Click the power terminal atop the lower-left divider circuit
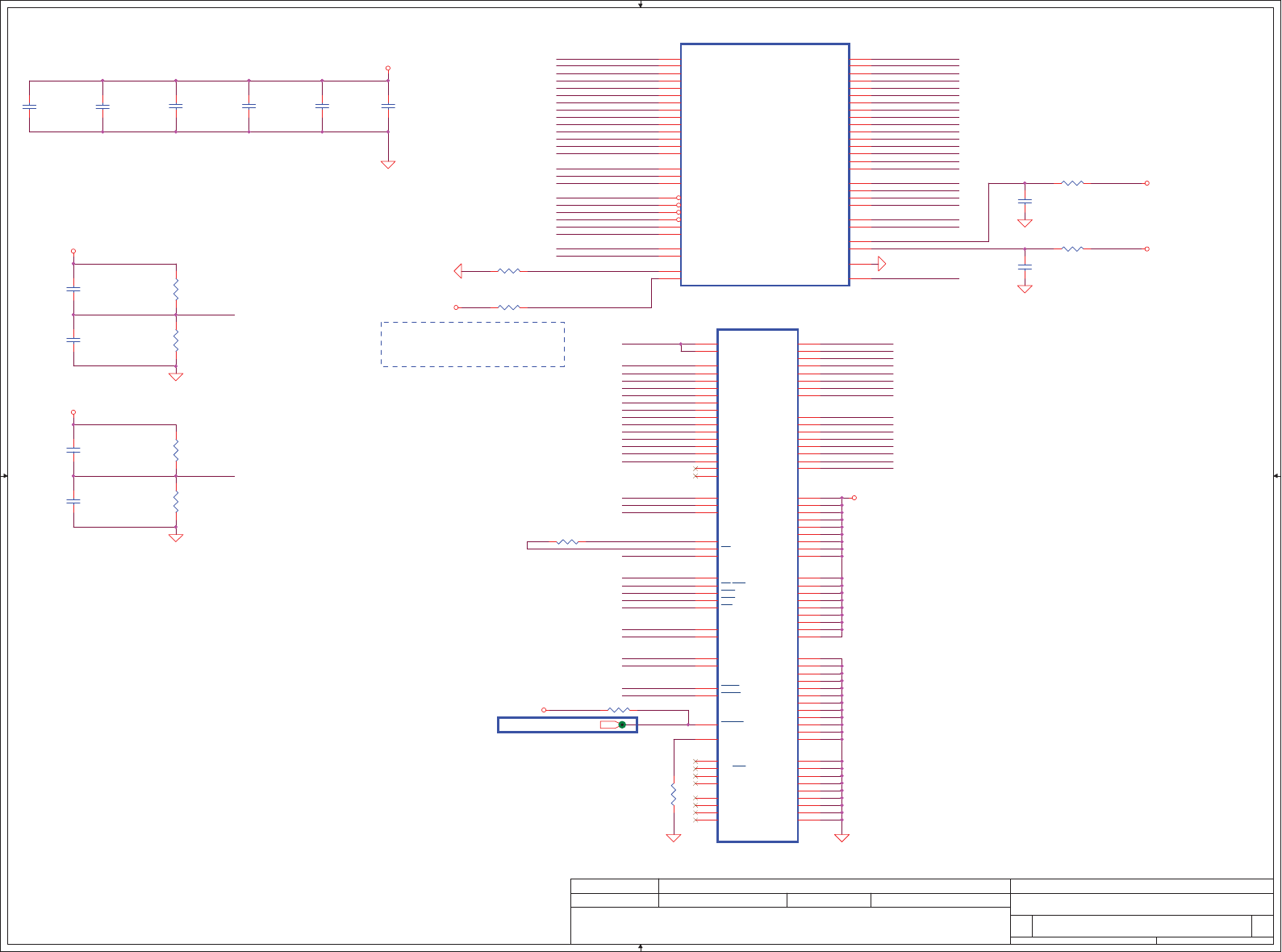 [73, 412]
